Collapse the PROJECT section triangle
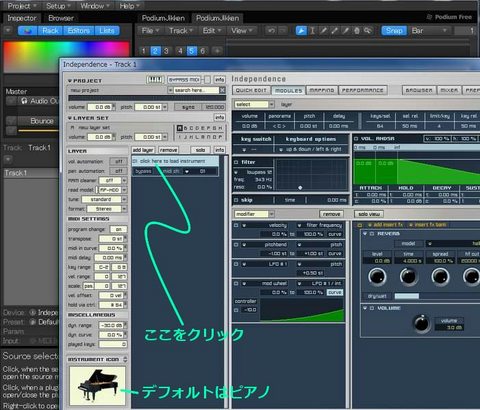Screen dimensions: 480x410 [x=70, y=81]
